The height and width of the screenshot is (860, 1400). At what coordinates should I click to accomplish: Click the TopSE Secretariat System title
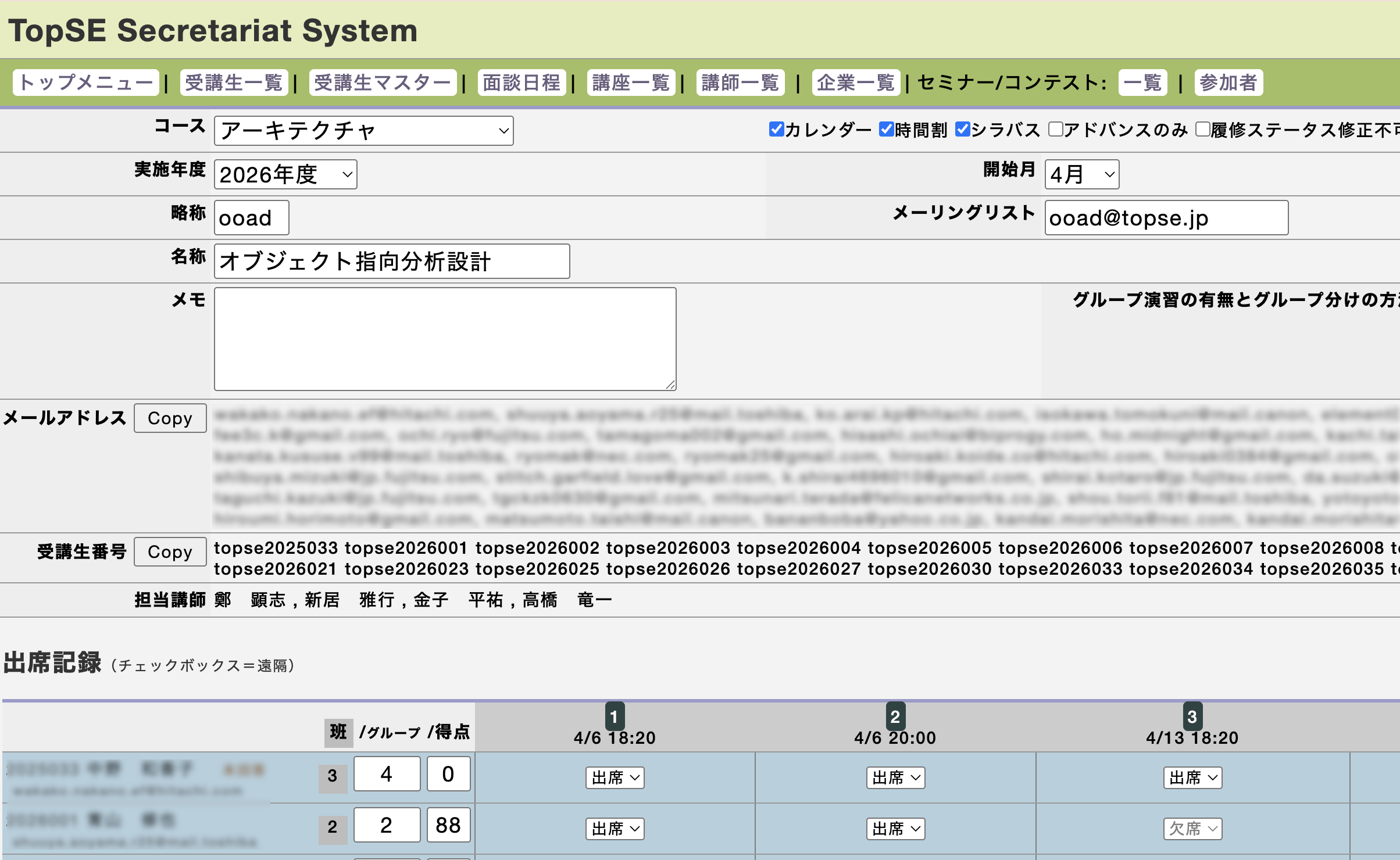[x=213, y=30]
